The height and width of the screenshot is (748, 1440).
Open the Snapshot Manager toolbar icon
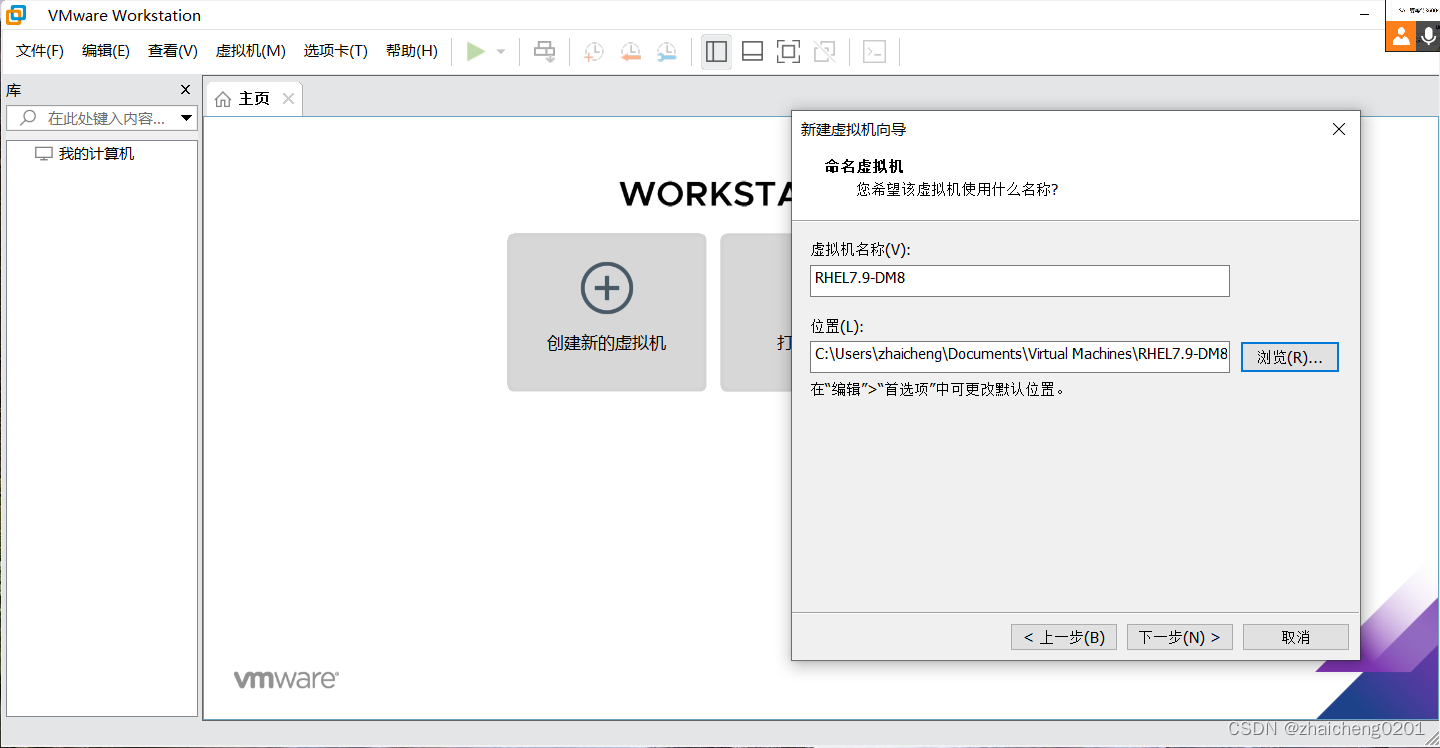(x=666, y=51)
